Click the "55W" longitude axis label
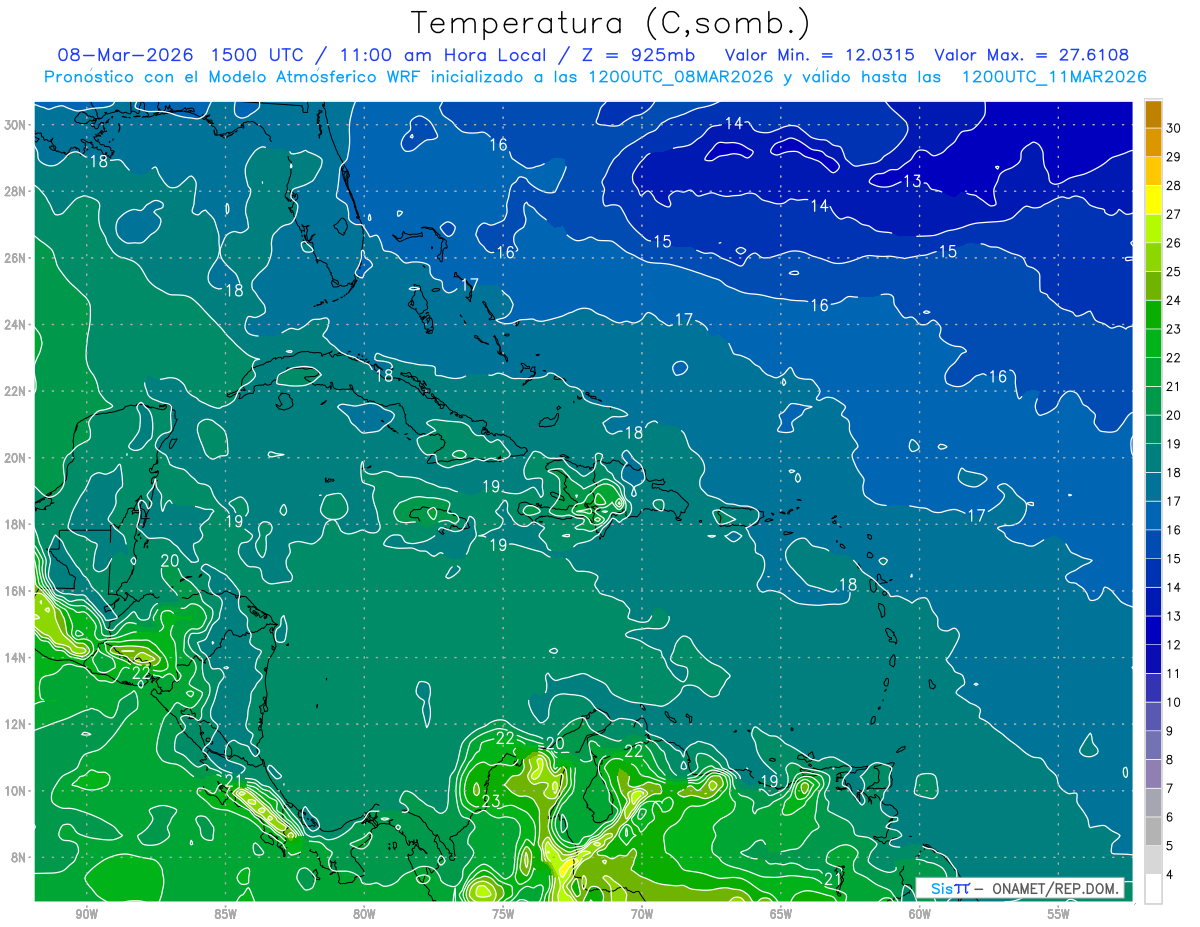This screenshot has width=1200, height=927. pos(1059,914)
